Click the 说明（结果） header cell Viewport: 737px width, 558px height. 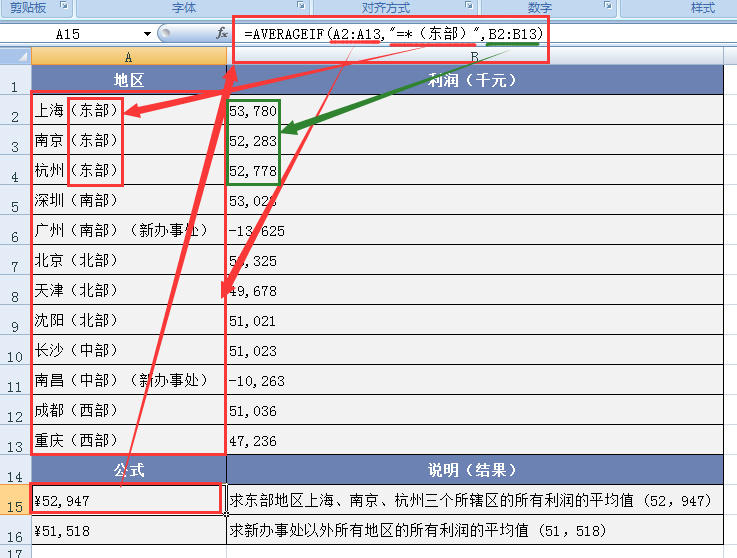475,470
